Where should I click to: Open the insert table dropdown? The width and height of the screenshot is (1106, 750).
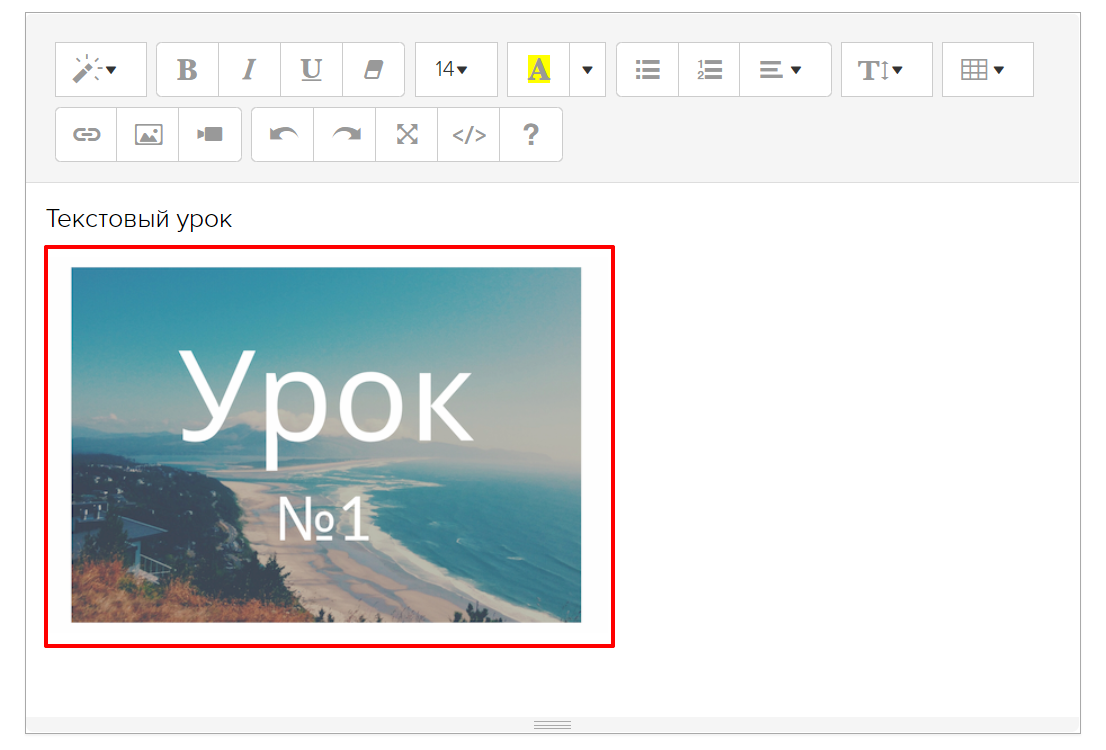point(987,70)
